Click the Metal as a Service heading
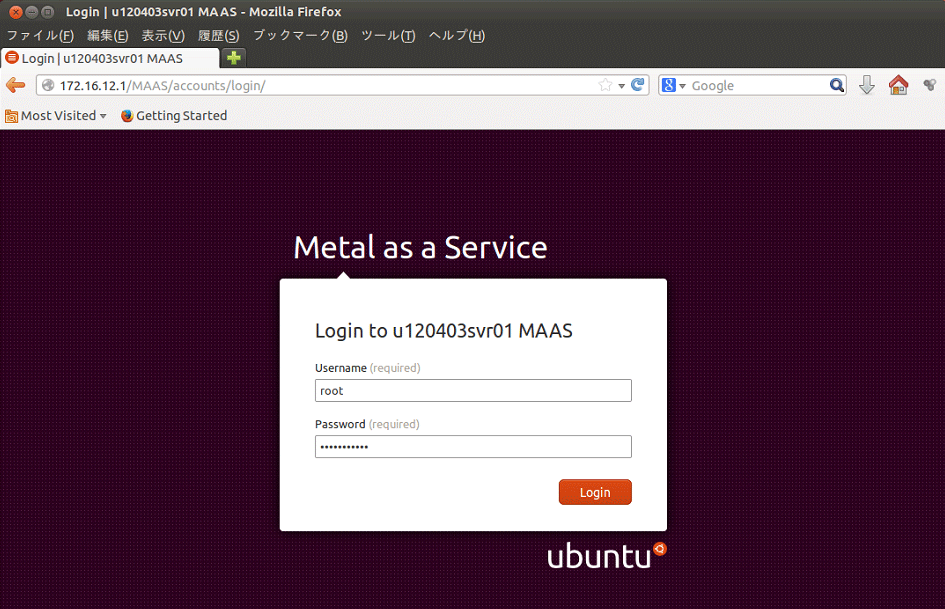This screenshot has width=945, height=609. (420, 247)
